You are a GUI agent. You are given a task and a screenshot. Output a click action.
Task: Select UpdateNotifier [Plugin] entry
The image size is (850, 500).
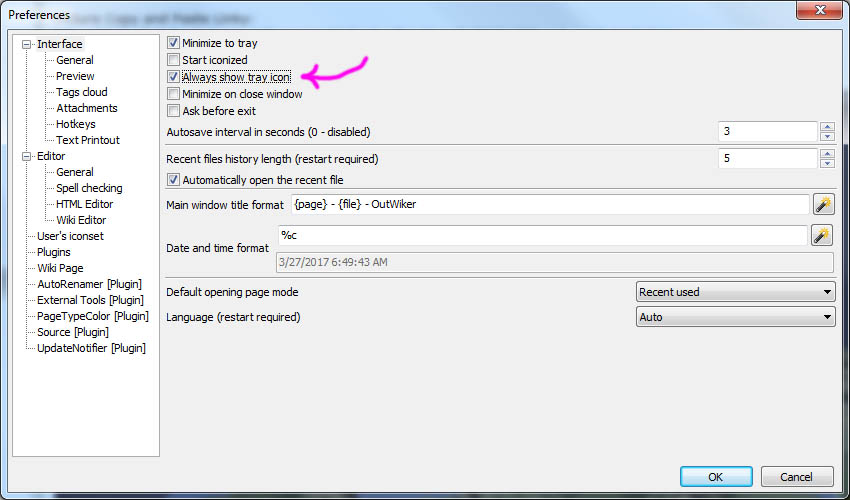point(91,348)
